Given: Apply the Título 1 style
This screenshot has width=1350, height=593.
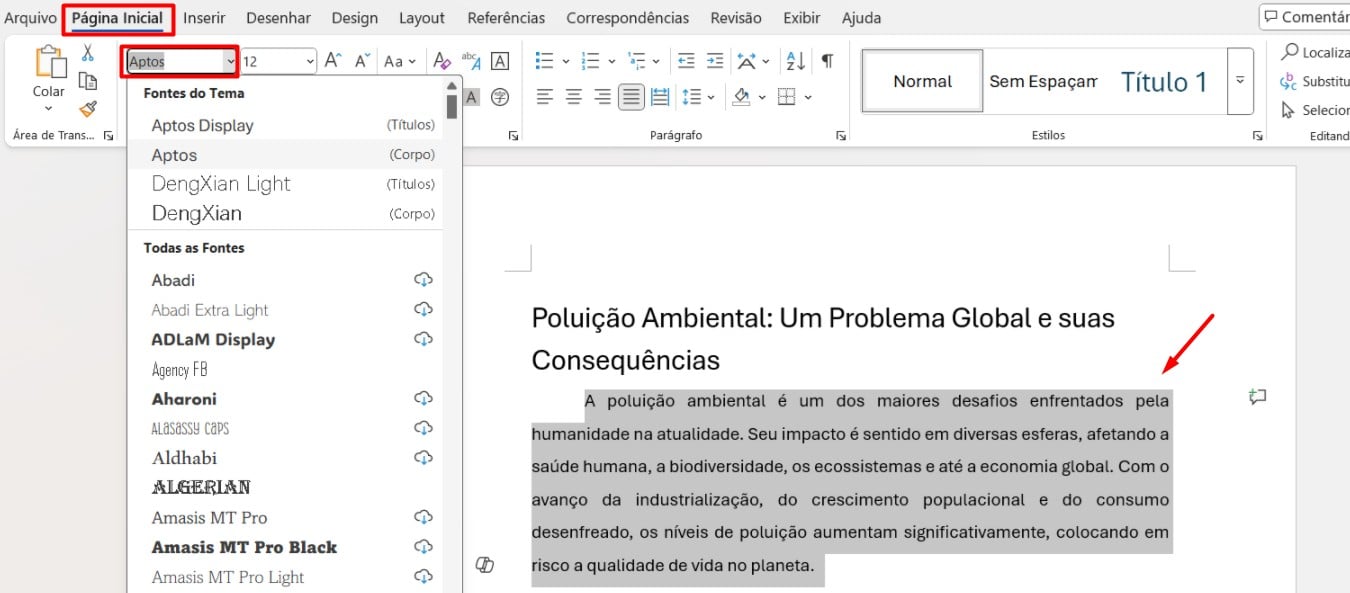Looking at the screenshot, I should click(1164, 81).
